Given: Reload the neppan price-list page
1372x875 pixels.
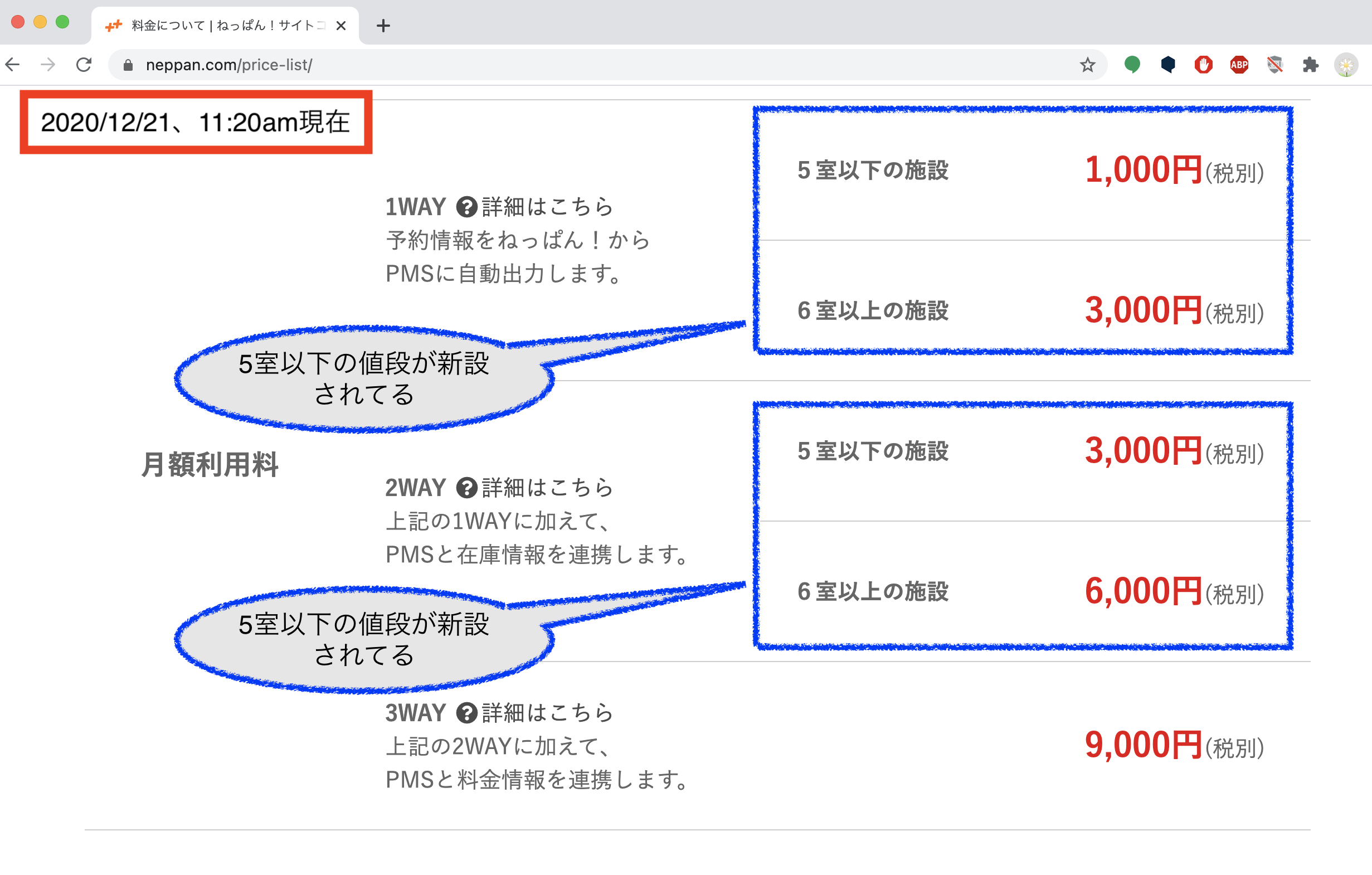Looking at the screenshot, I should point(84,65).
